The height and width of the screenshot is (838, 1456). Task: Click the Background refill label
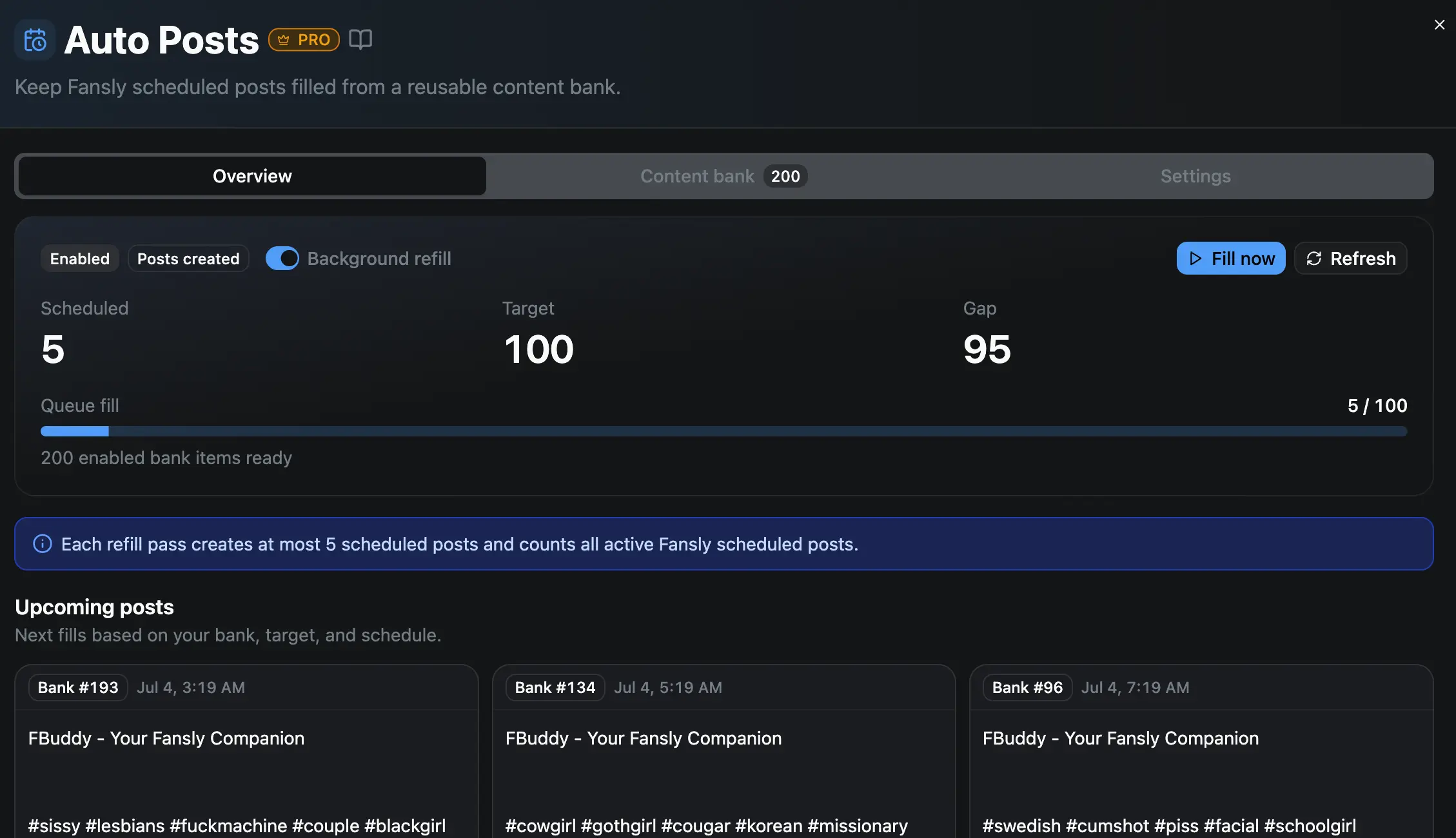coord(379,258)
